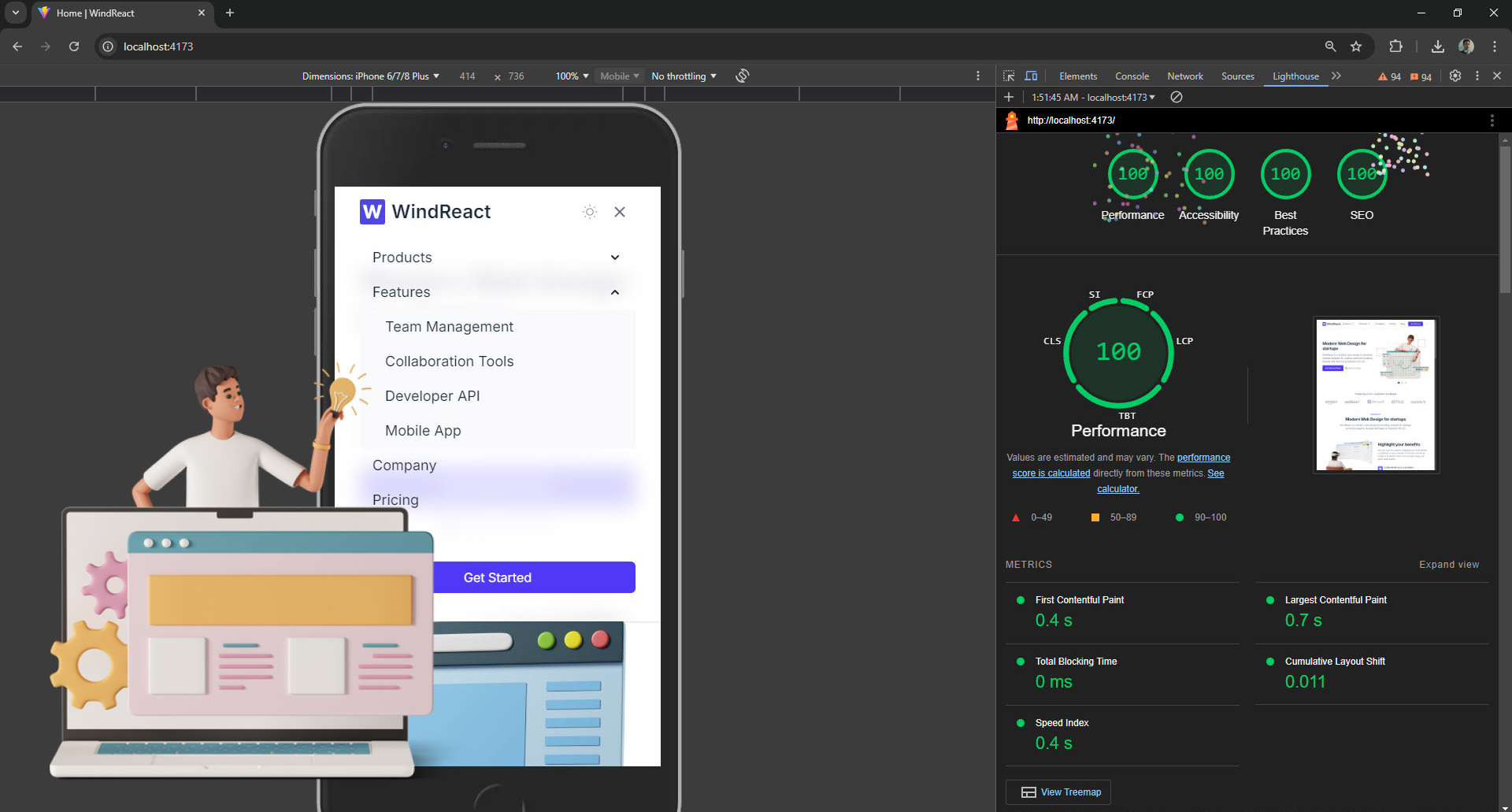Open Lighthouse report tools menu
Viewport: 1512px width, 812px height.
1492,121
